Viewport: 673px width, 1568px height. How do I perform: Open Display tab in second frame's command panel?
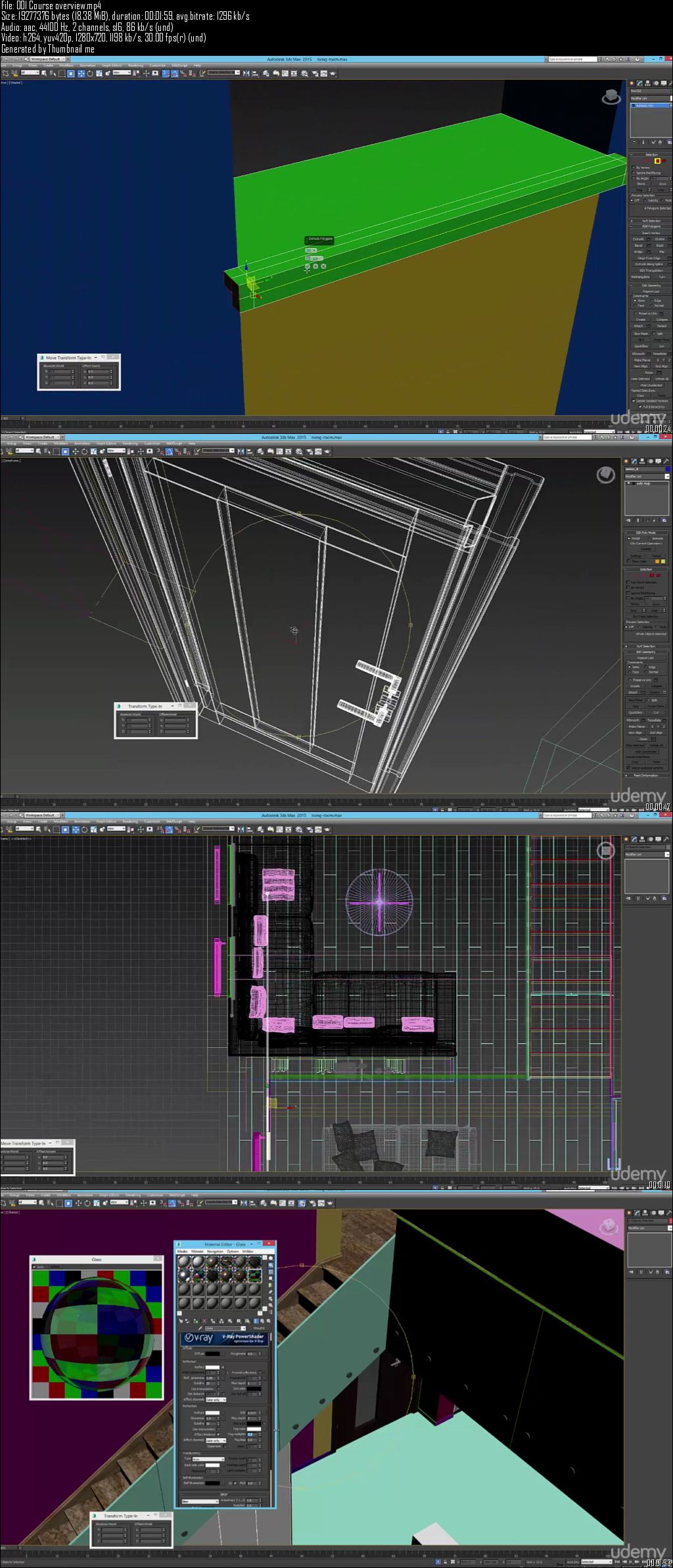659,461
